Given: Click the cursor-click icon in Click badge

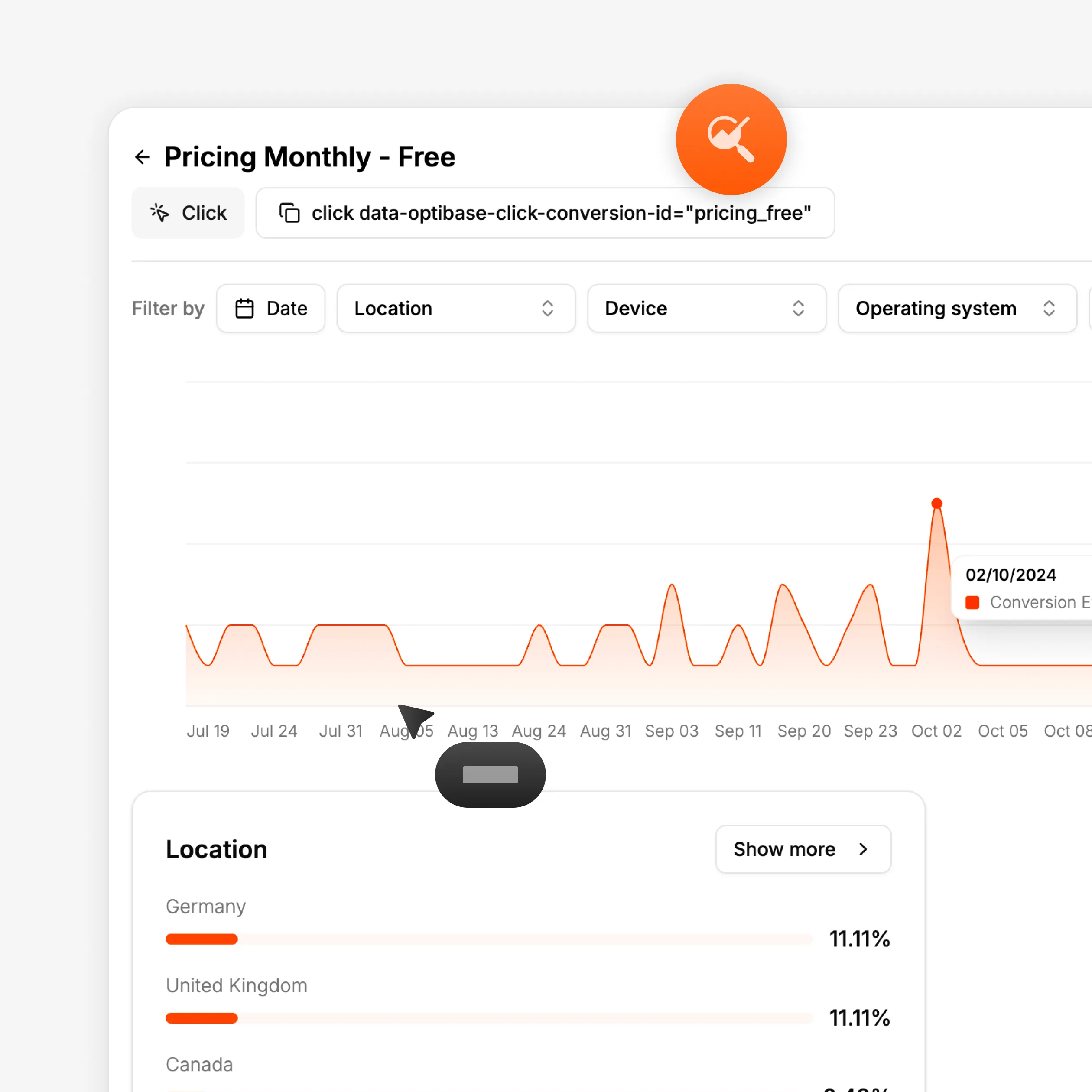Looking at the screenshot, I should (x=160, y=212).
